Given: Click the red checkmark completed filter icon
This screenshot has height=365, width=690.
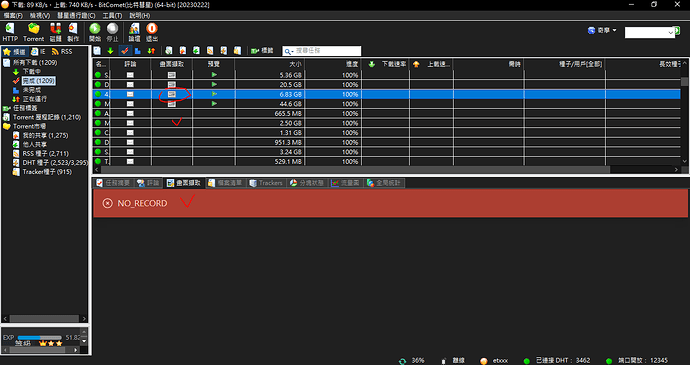Looking at the screenshot, I should (124, 51).
